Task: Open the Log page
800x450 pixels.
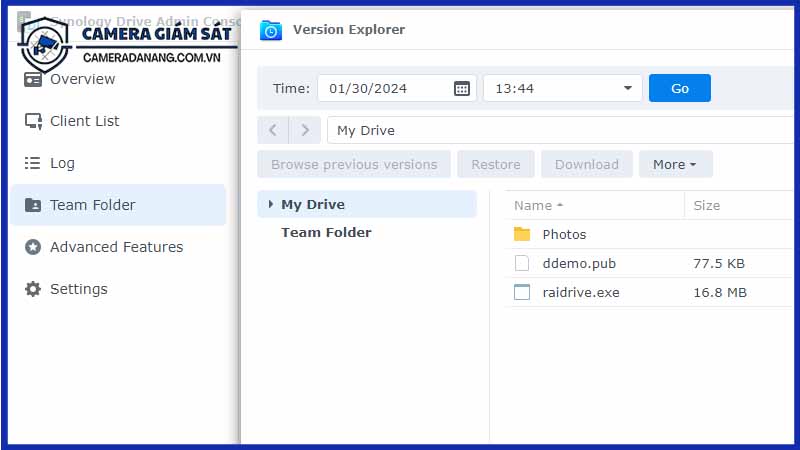Action: coord(62,163)
